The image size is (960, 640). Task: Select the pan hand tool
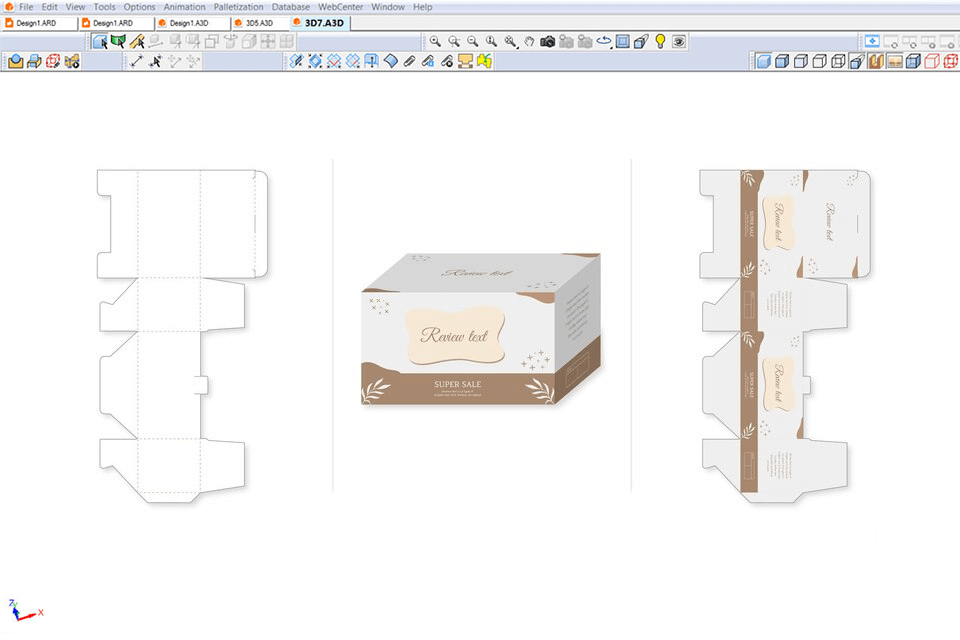pos(529,41)
